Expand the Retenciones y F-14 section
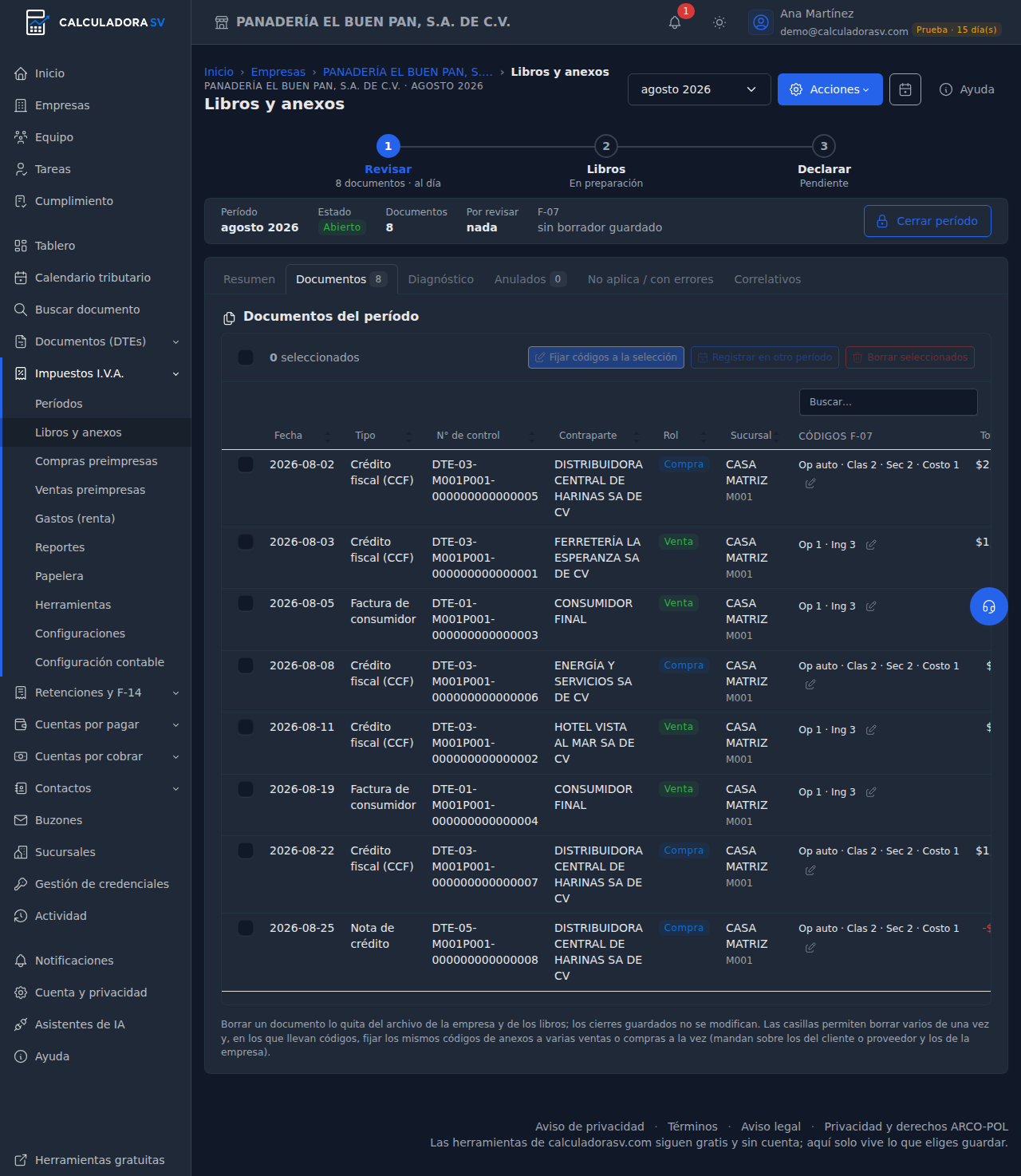The image size is (1021, 1176). (x=96, y=693)
